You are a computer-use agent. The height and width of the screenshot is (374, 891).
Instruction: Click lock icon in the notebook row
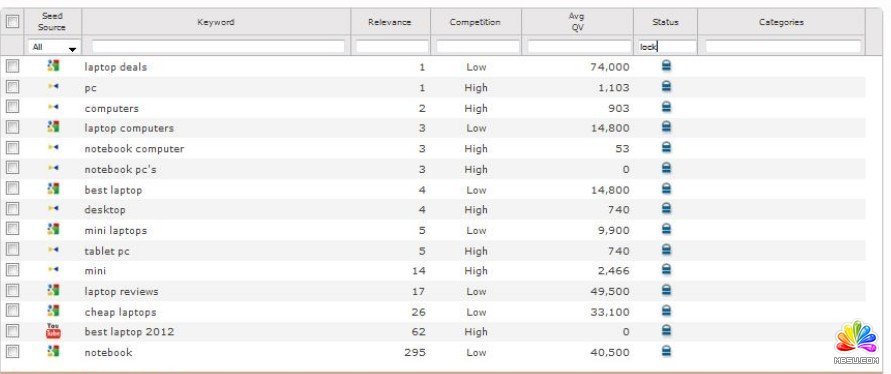667,351
